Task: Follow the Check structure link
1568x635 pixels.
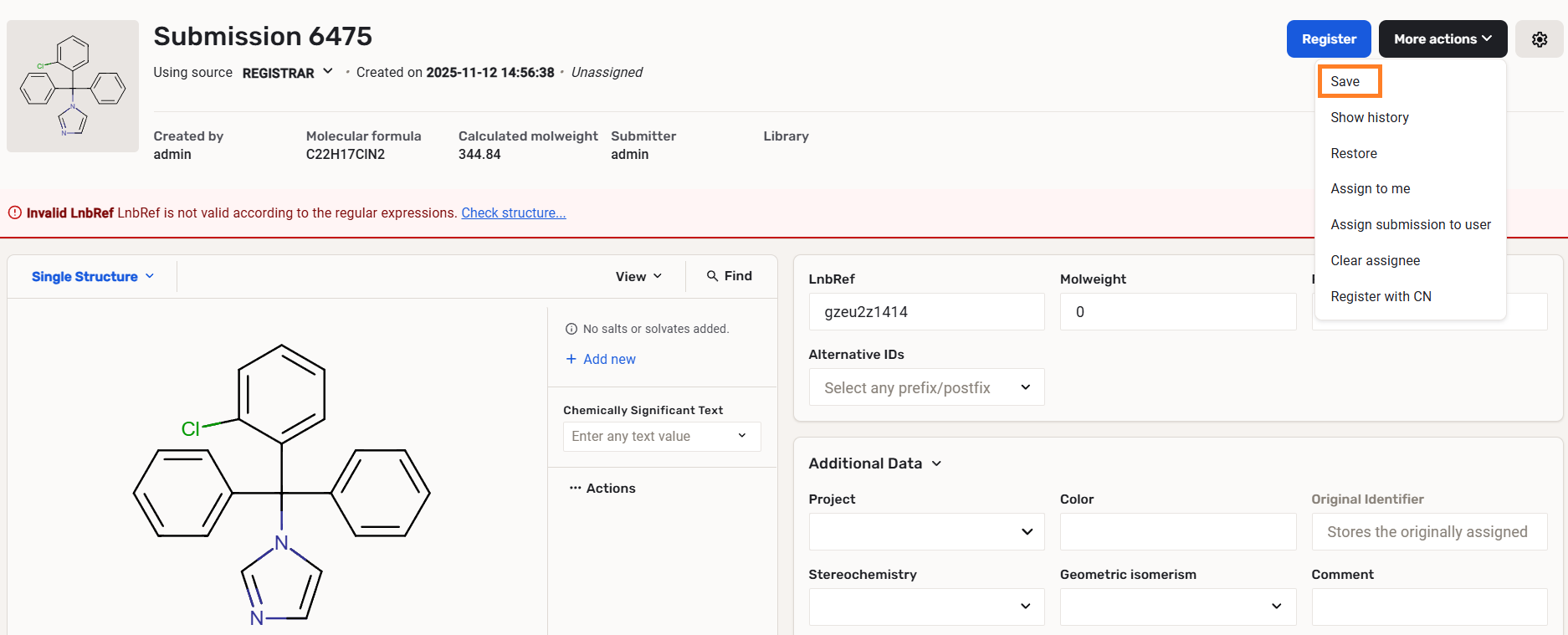Action: coord(513,213)
